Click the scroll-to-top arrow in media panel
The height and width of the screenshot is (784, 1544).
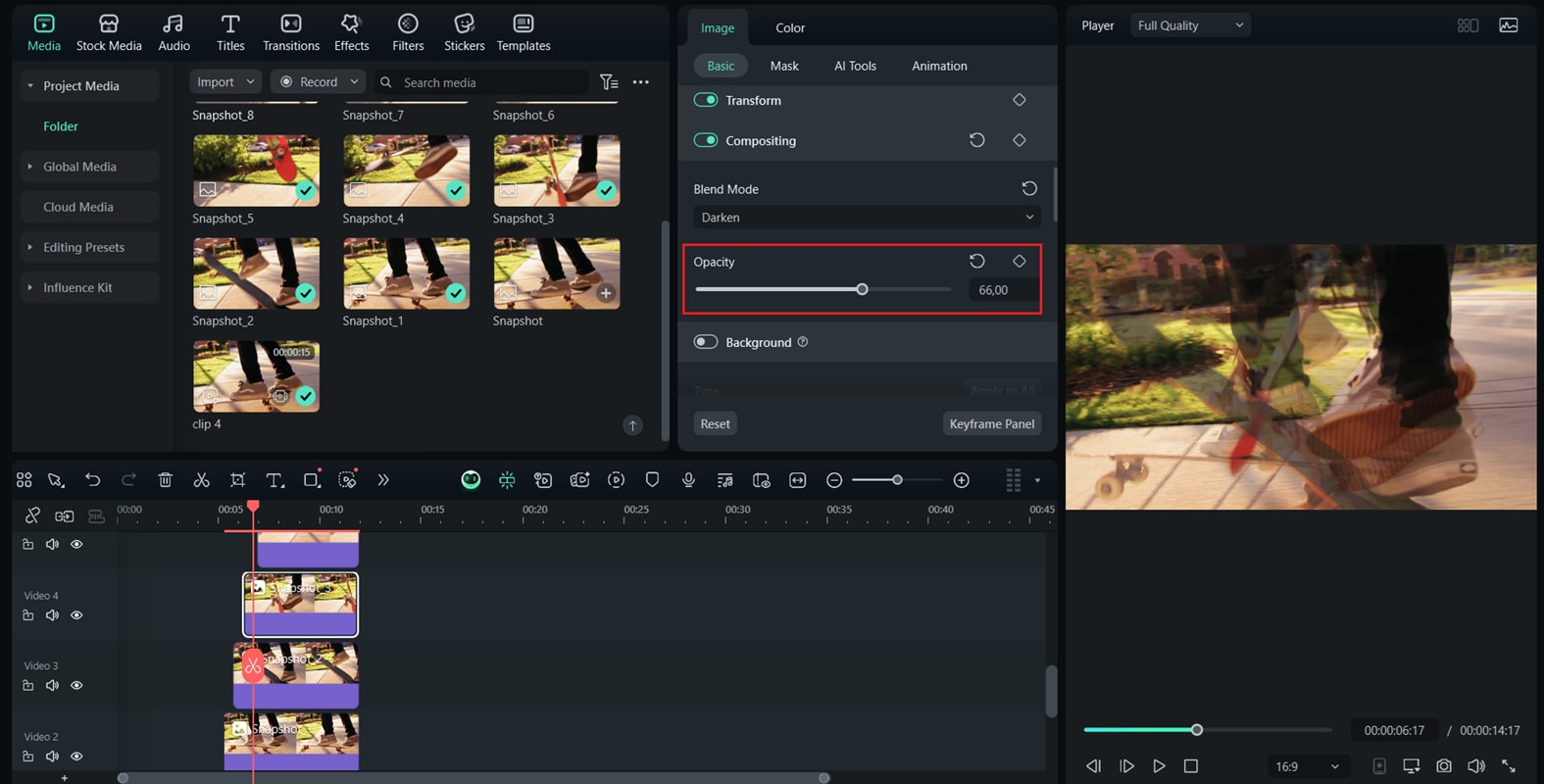(633, 424)
